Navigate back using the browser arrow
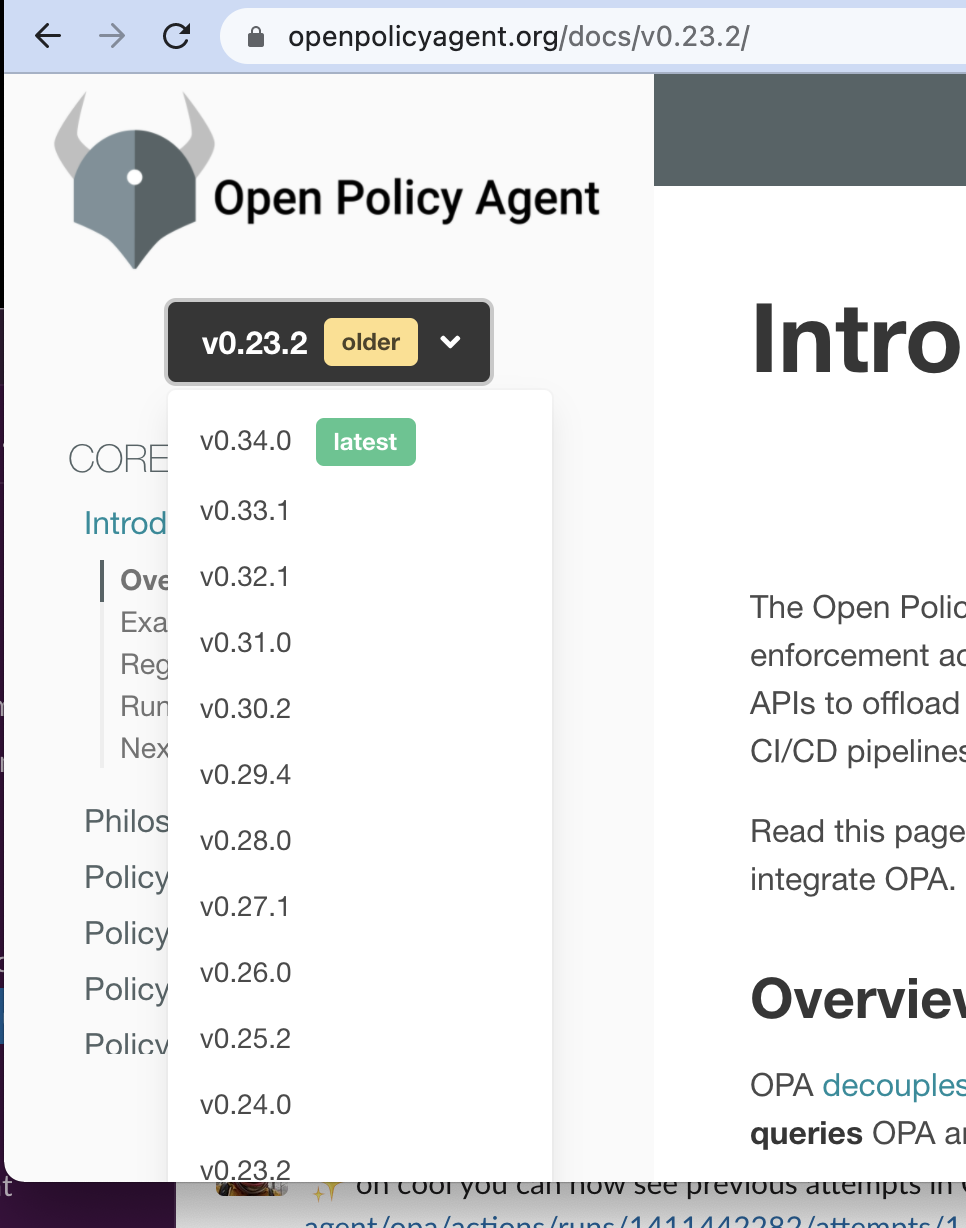Viewport: 966px width, 1228px height. [x=47, y=36]
